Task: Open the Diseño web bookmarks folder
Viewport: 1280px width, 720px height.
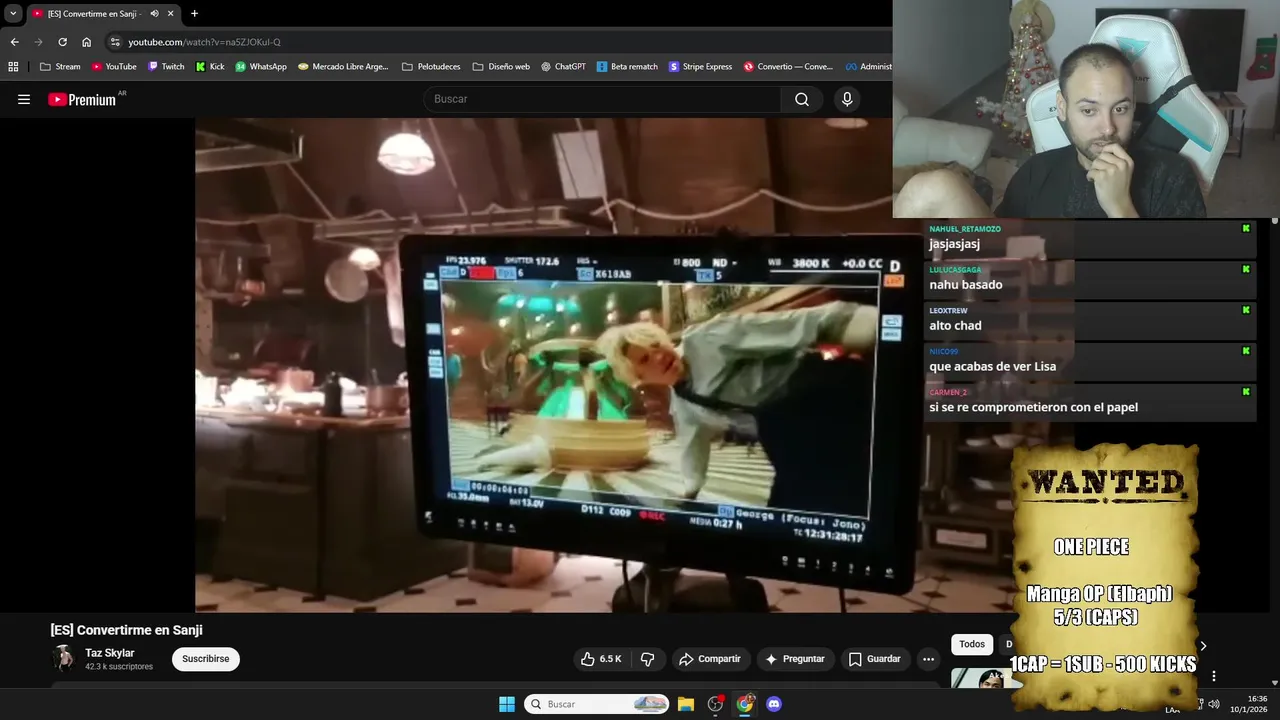Action: coord(501,67)
